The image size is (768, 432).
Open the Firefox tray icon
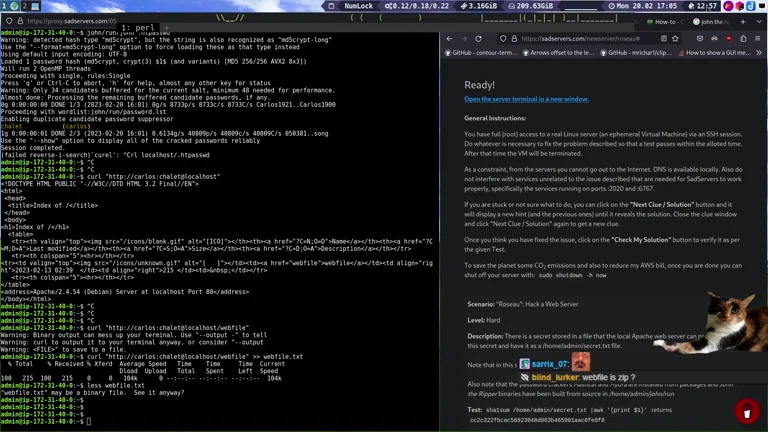(728, 6)
